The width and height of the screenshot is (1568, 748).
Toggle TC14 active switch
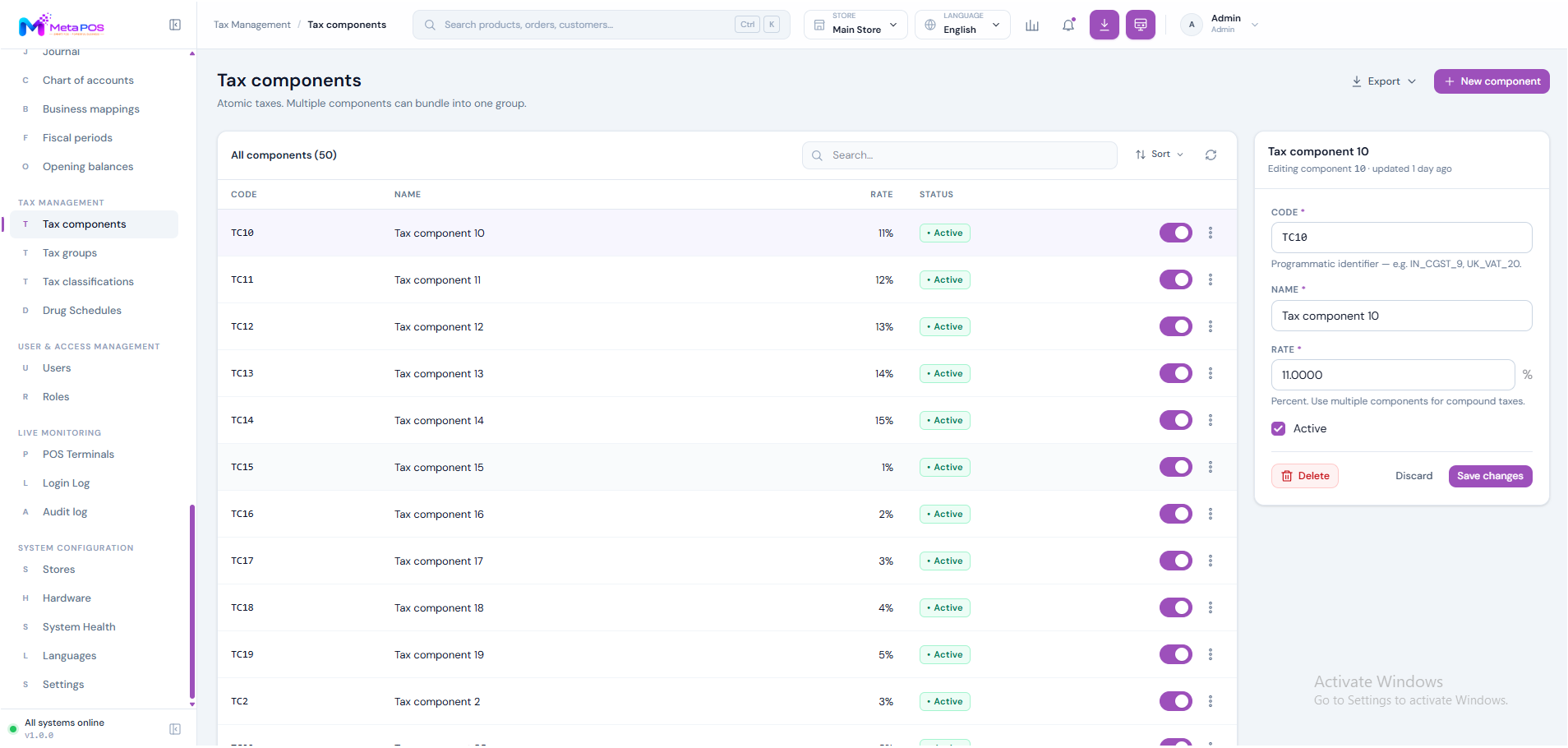click(x=1176, y=420)
